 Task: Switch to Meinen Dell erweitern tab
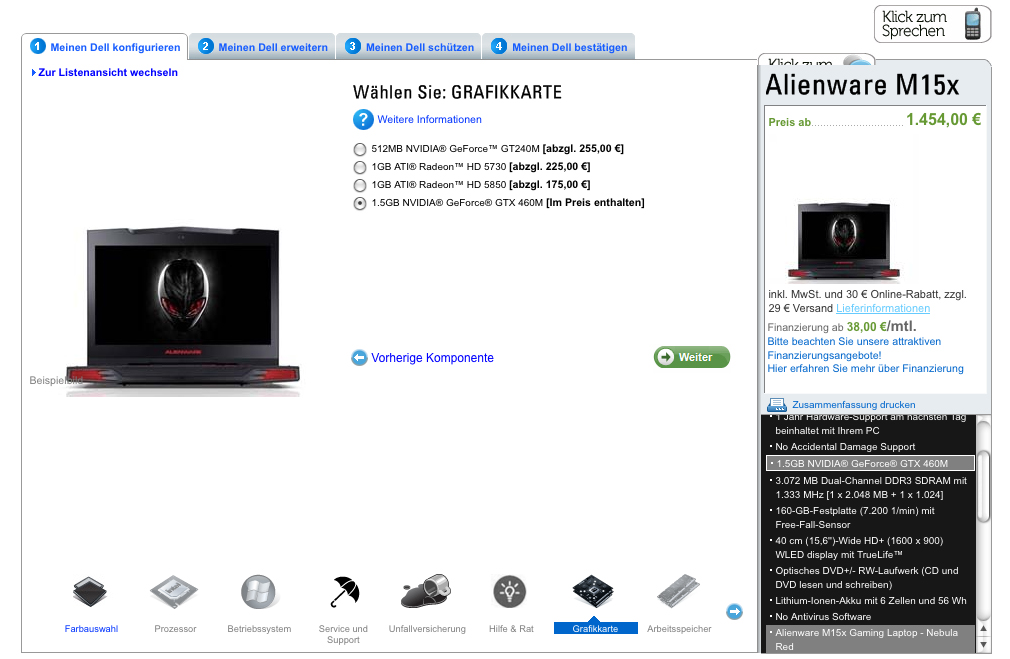tap(263, 46)
